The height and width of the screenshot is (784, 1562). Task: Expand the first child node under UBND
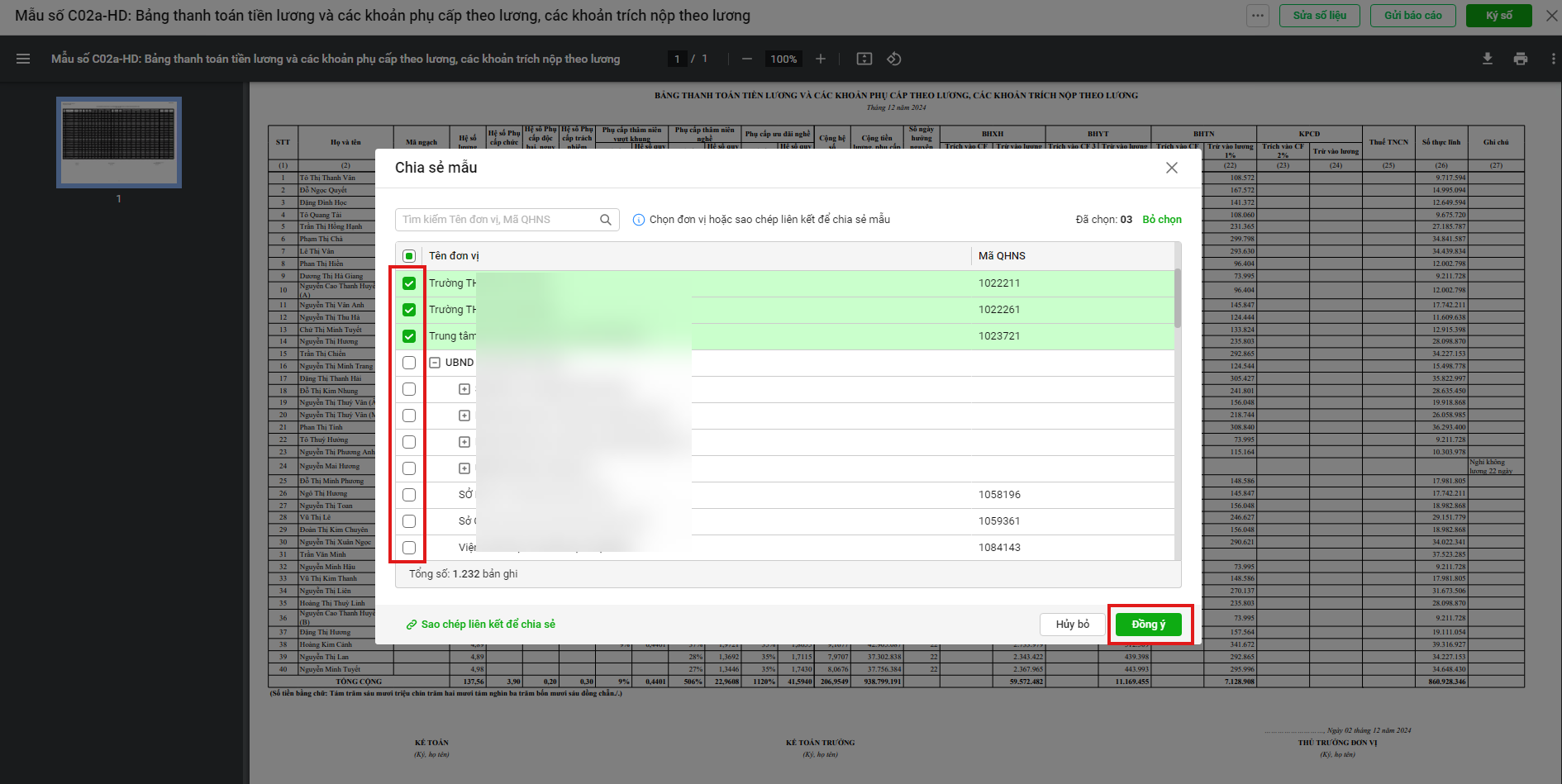[464, 389]
